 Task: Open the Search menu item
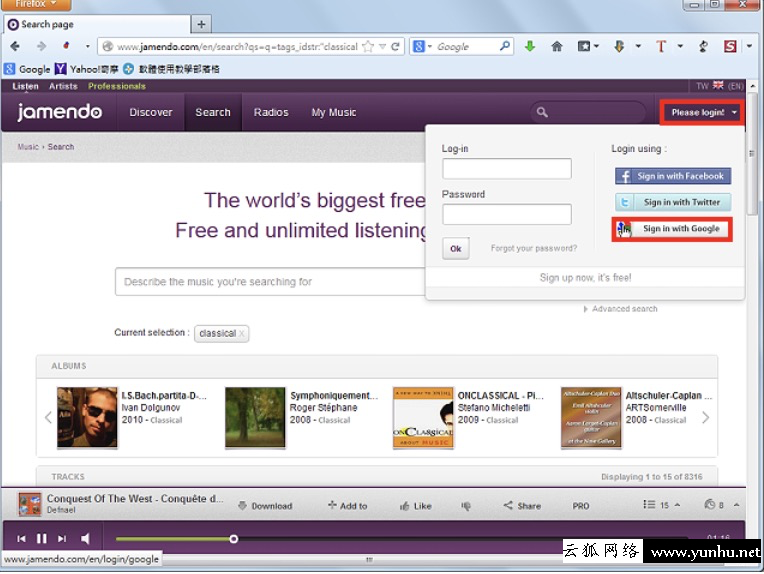(213, 113)
